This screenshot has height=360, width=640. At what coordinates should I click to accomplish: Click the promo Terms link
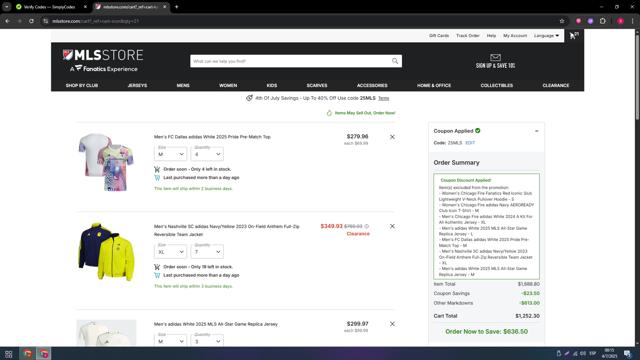click(383, 98)
